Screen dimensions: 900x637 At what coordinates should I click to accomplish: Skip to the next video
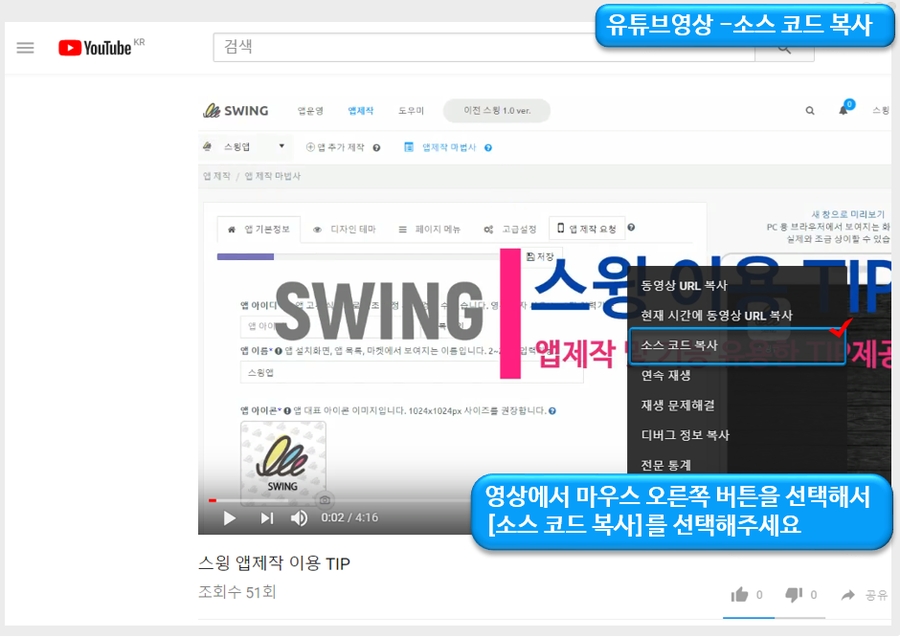[x=267, y=518]
